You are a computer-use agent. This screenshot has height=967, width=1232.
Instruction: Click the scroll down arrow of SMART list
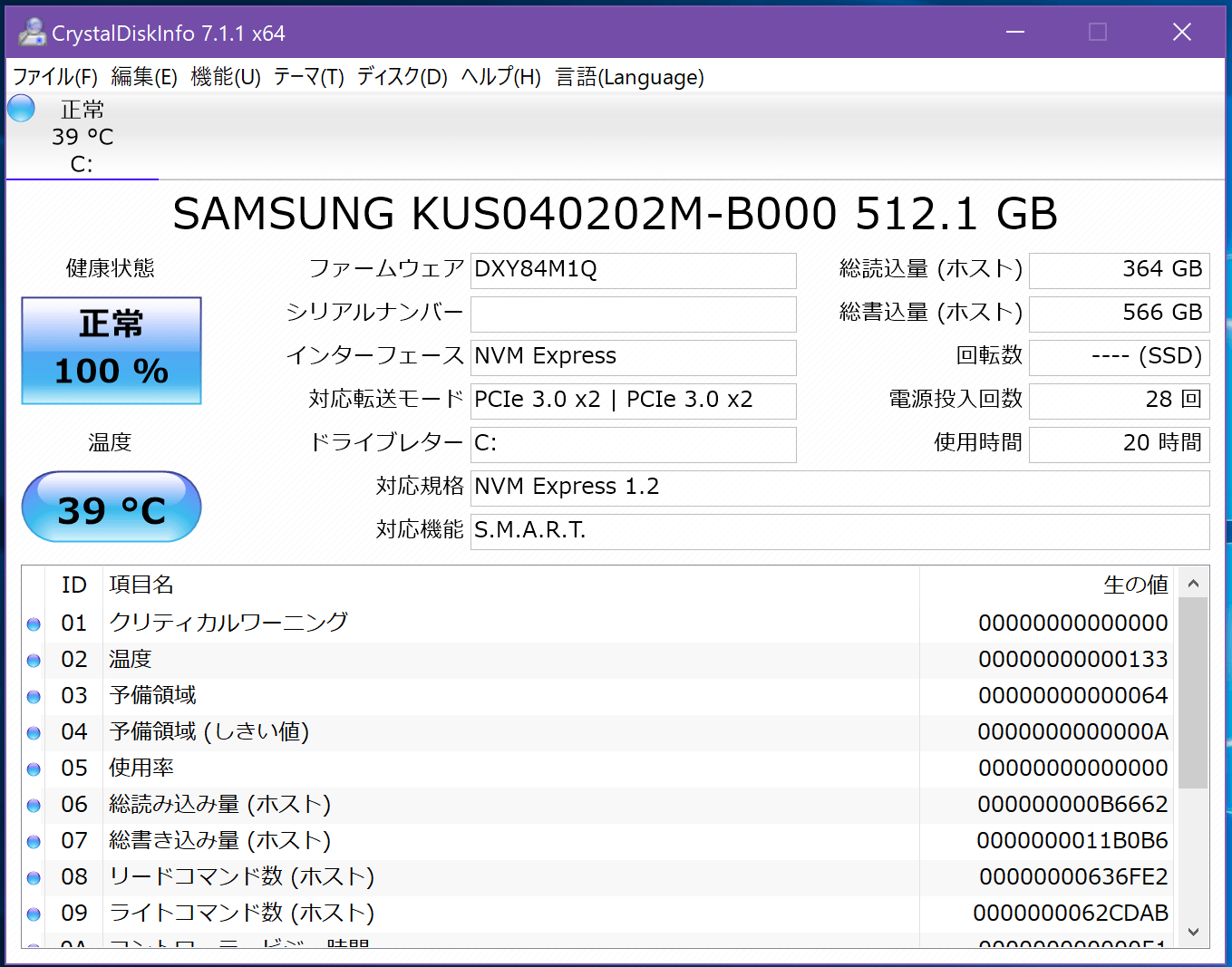point(1193,932)
